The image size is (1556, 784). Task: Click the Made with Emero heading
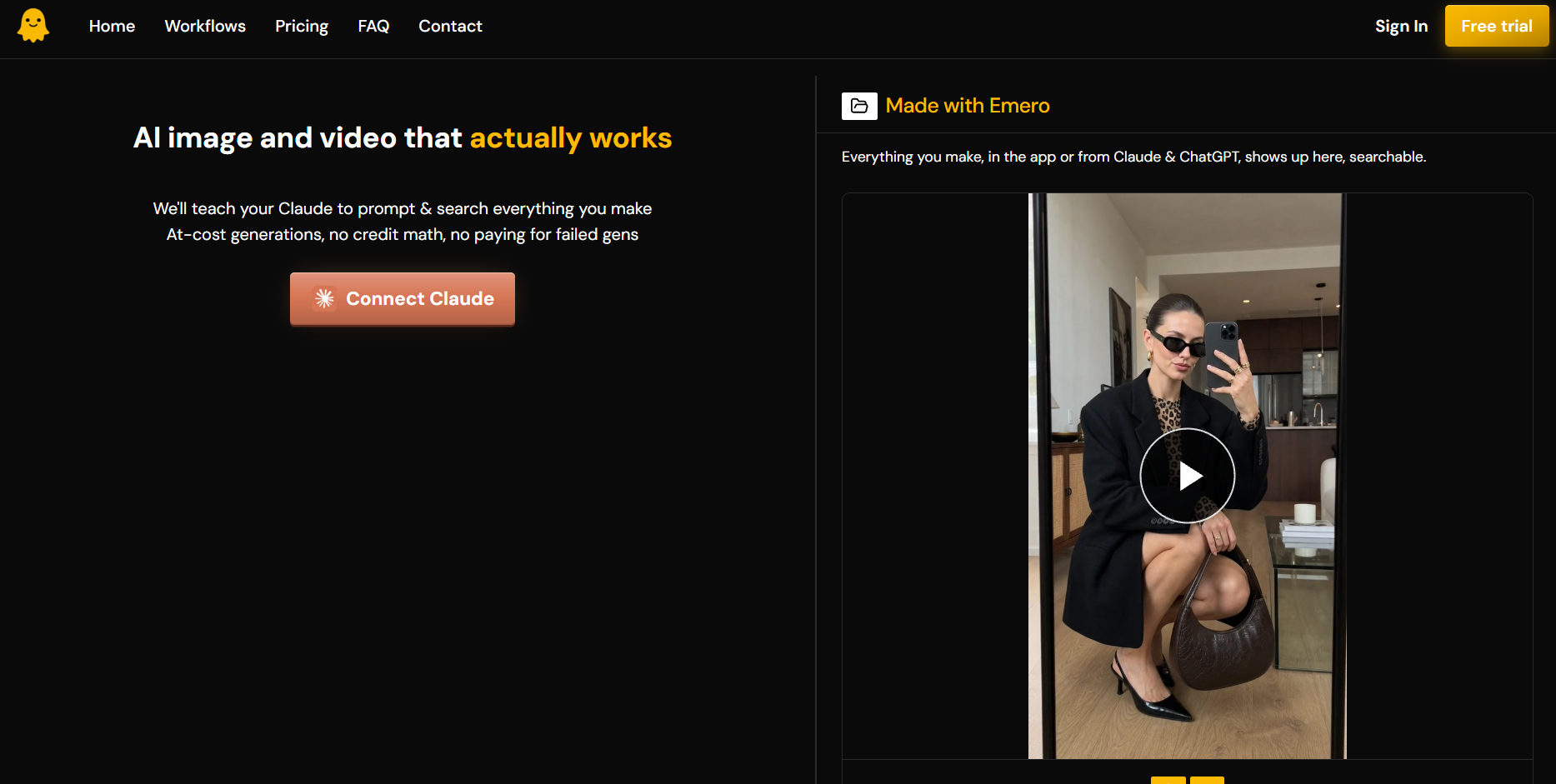point(968,106)
